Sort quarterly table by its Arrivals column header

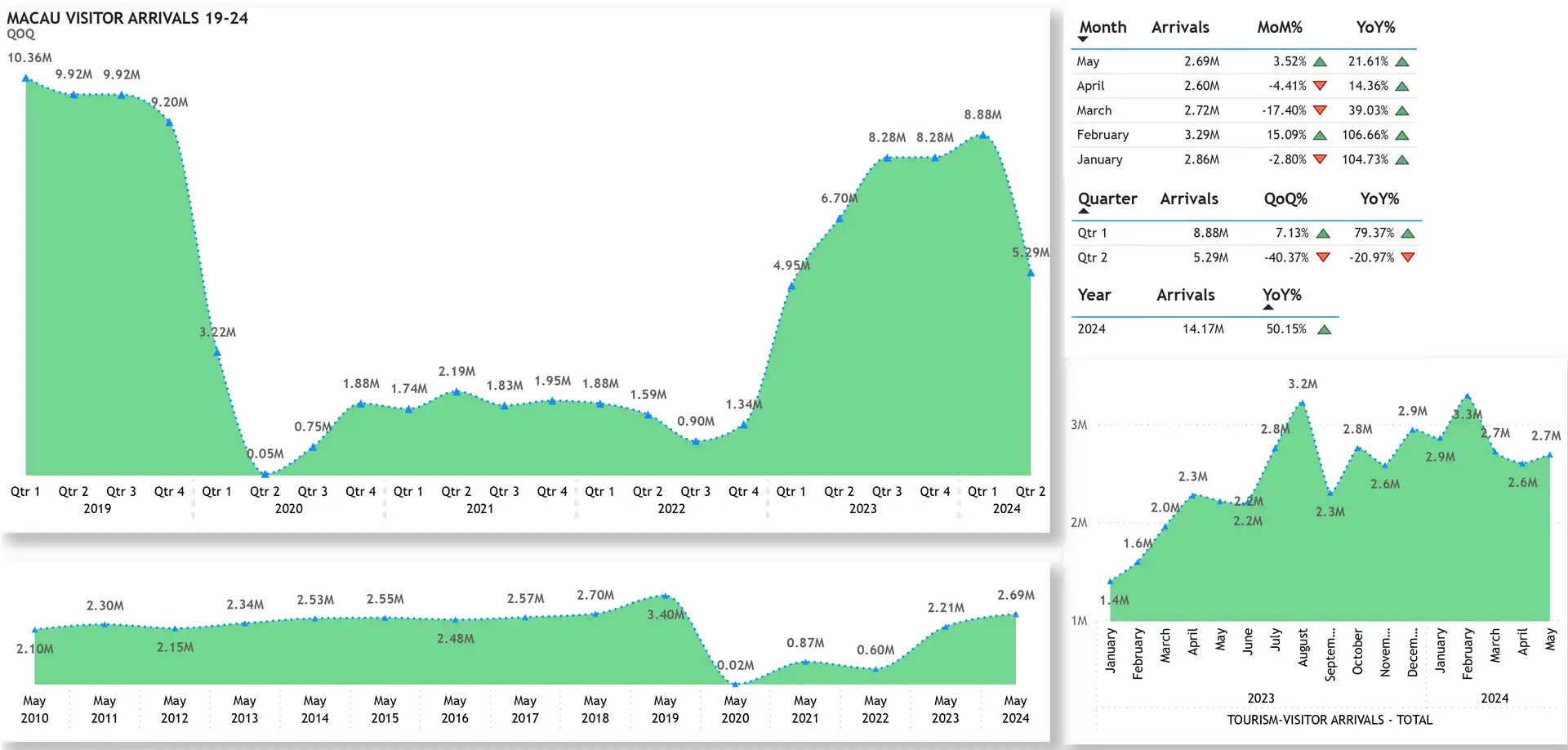(1189, 199)
